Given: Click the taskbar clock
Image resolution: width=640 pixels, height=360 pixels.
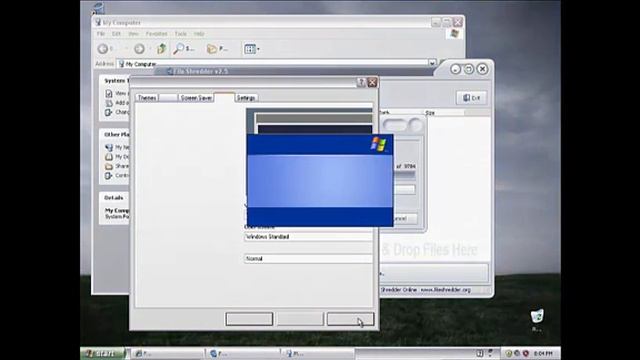Looking at the screenshot, I should pos(543,353).
